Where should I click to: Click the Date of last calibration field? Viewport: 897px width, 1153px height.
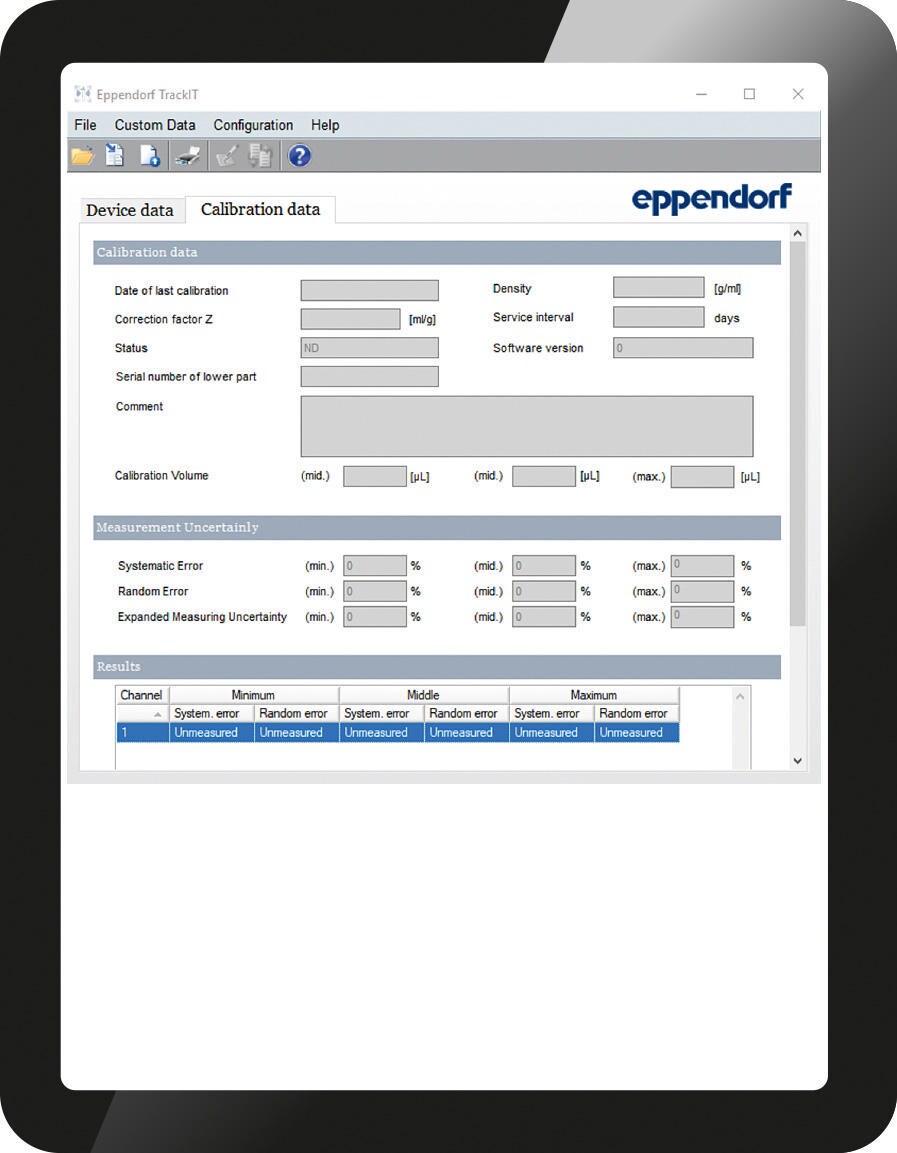click(x=370, y=290)
